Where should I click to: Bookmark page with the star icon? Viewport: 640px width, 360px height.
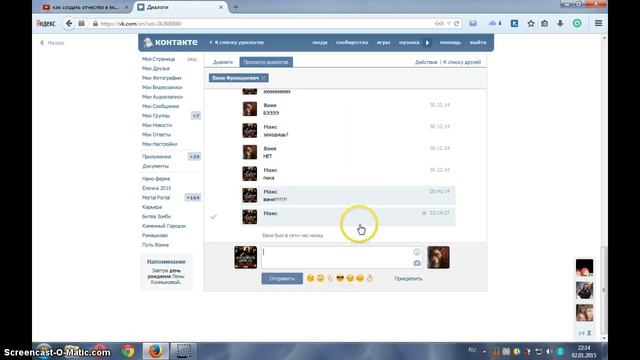pyautogui.click(x=531, y=23)
